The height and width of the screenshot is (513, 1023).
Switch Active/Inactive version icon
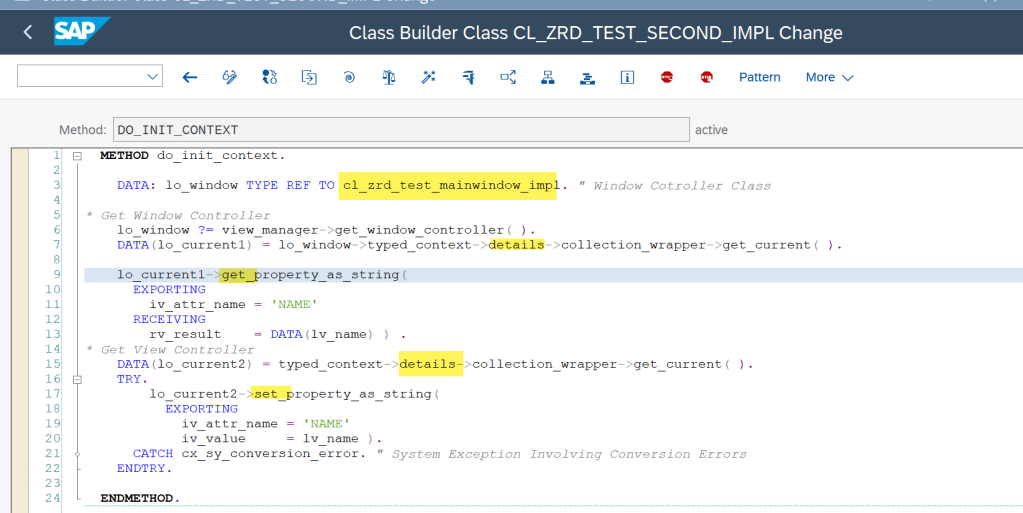[269, 77]
